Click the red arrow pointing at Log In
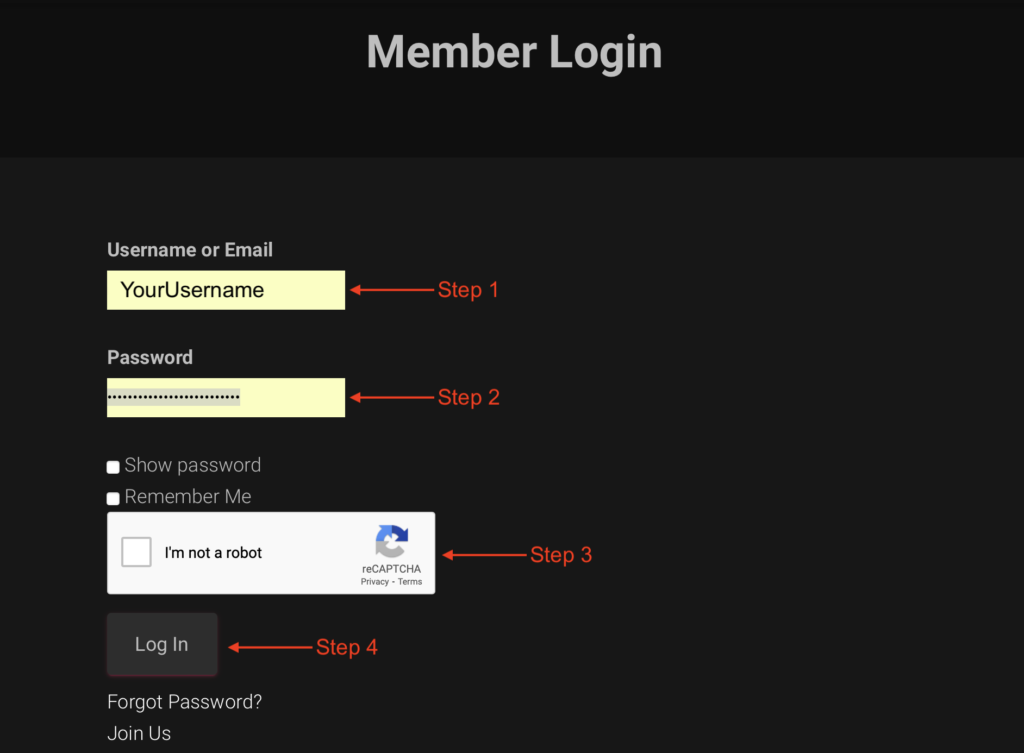 (x=270, y=647)
